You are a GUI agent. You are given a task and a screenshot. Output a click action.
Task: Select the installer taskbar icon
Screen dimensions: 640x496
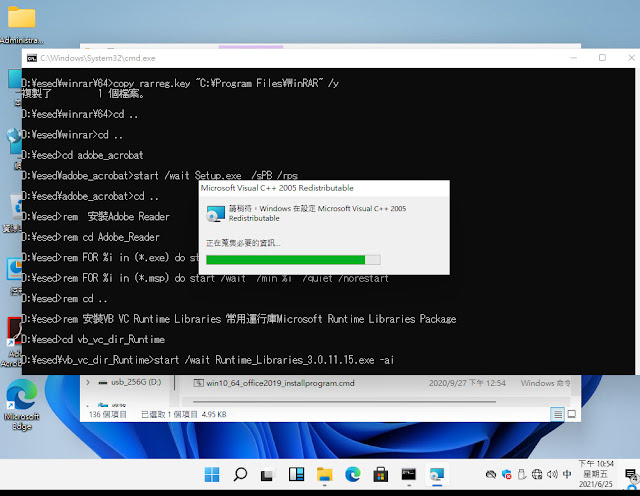point(437,474)
